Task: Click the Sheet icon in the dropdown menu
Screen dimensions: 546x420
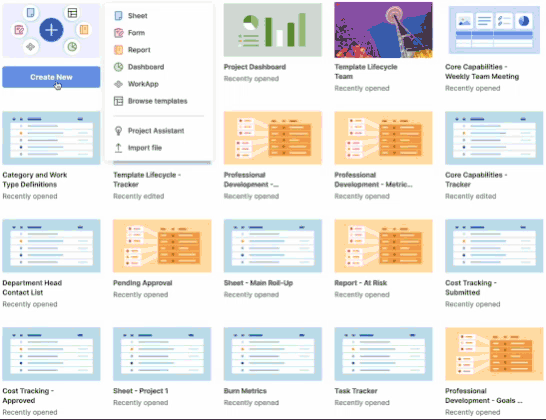Action: pos(118,16)
